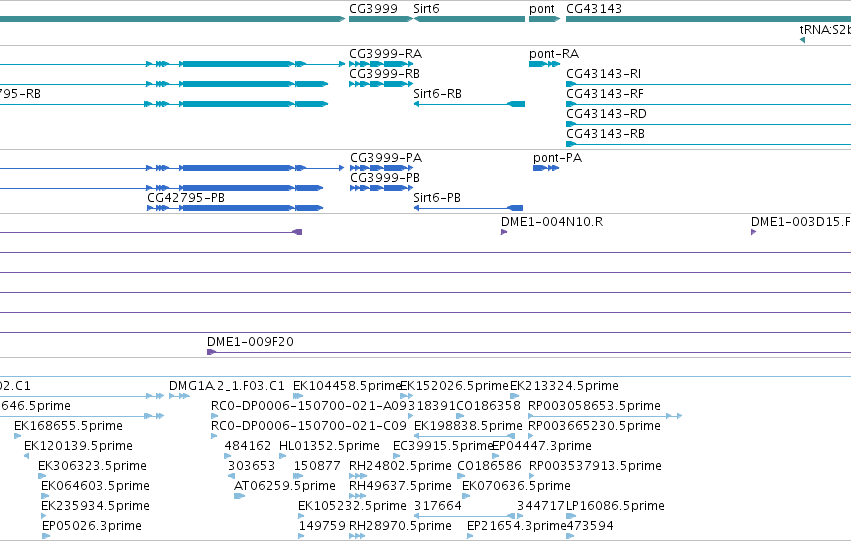Screen dimensions: 851x541
Task: Select the EK104458.5prime EST label
Action: [x=347, y=386]
